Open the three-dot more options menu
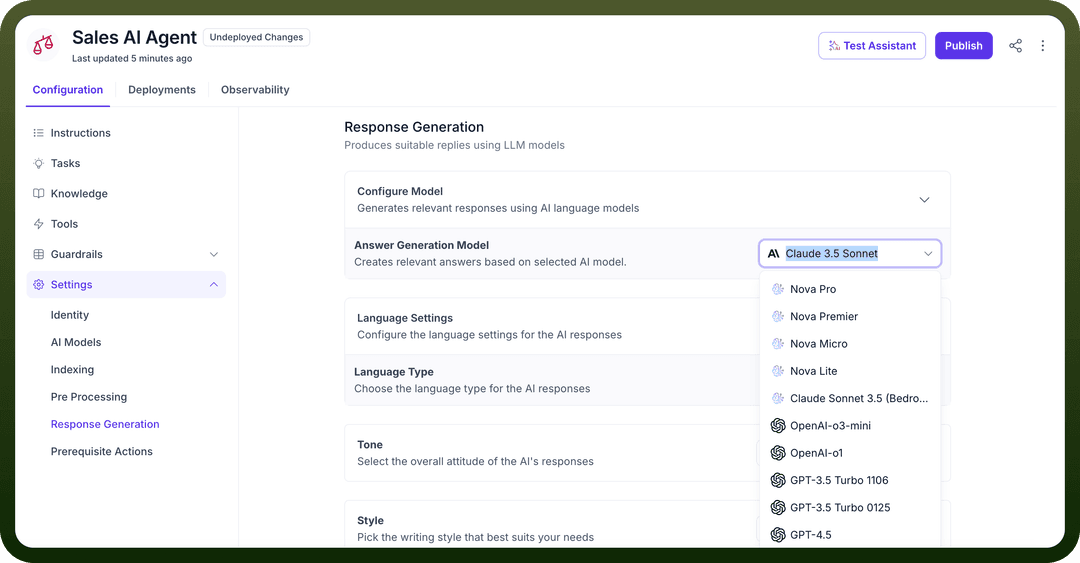The image size is (1080, 563). 1043,45
